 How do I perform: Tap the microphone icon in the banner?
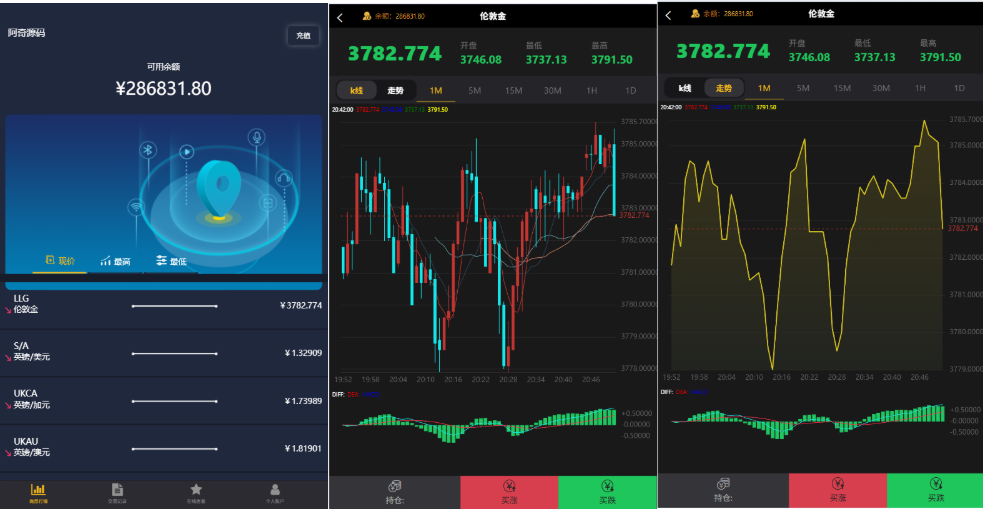tap(256, 137)
